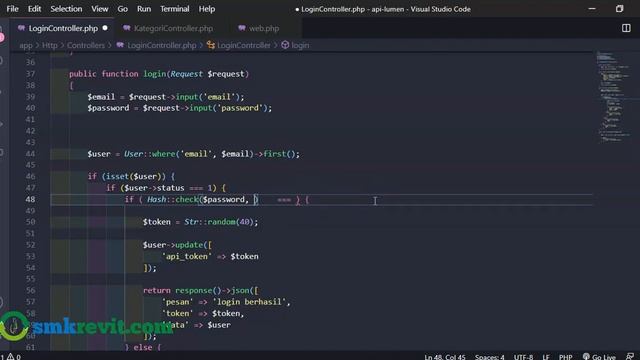Click the Controllers breadcrumb segment
This screenshot has height=360, width=640.
coord(86,45)
